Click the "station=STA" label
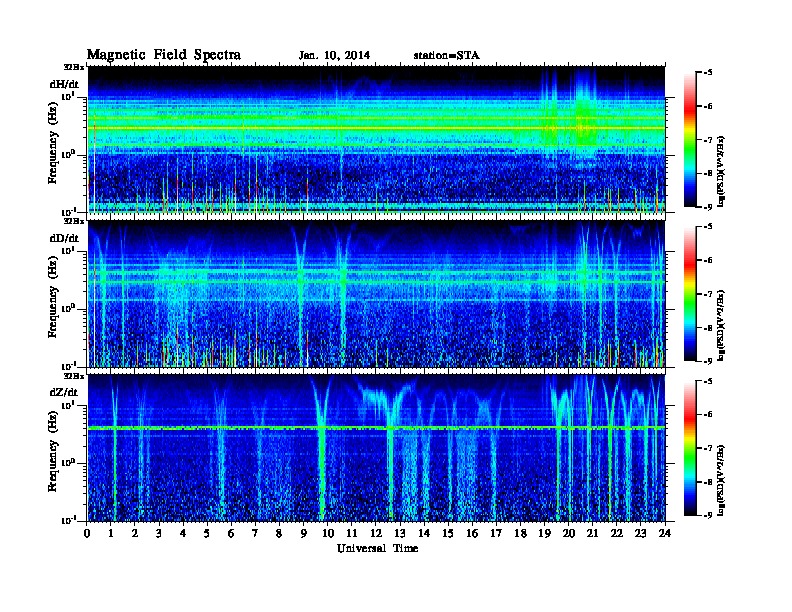The width and height of the screenshot is (792, 612). pos(446,56)
